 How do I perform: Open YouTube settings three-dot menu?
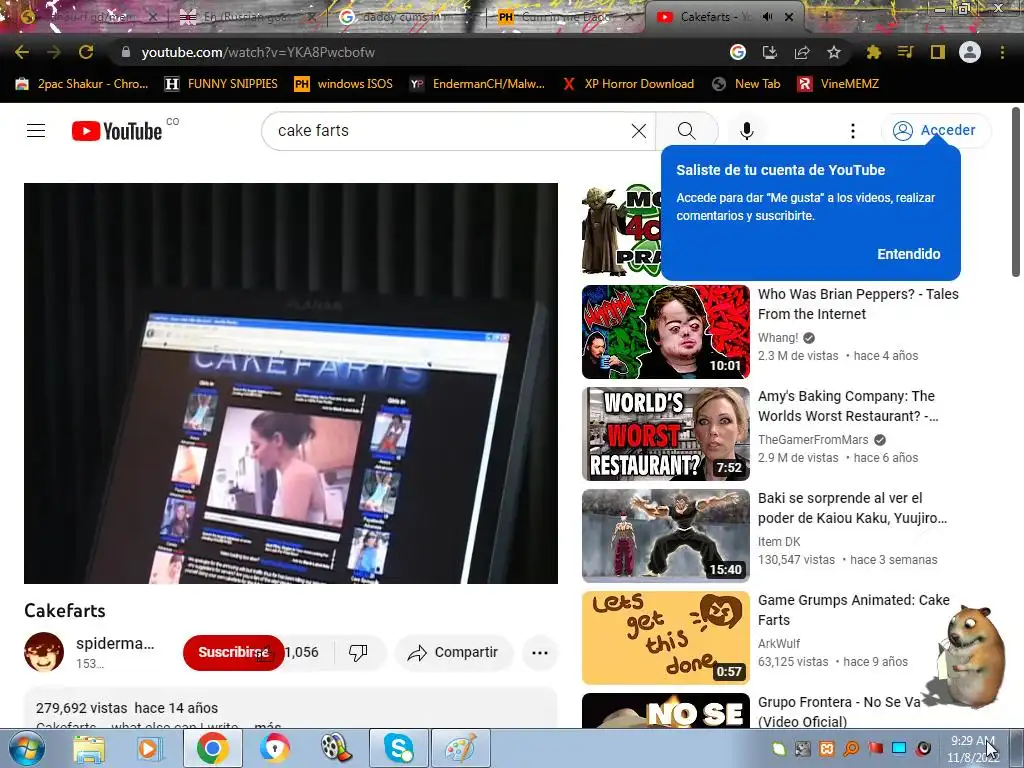[852, 131]
